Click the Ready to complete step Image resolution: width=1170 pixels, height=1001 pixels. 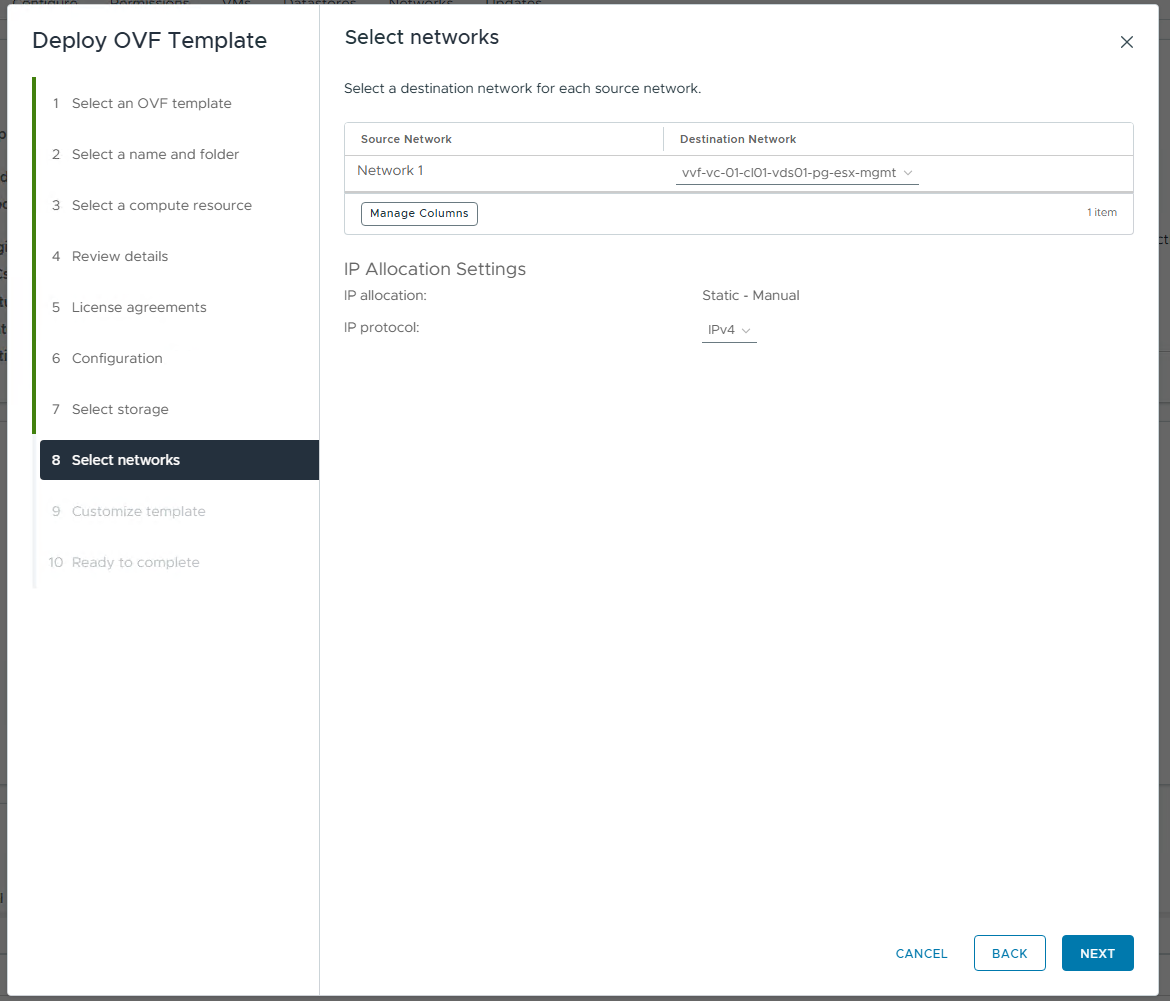tap(135, 562)
